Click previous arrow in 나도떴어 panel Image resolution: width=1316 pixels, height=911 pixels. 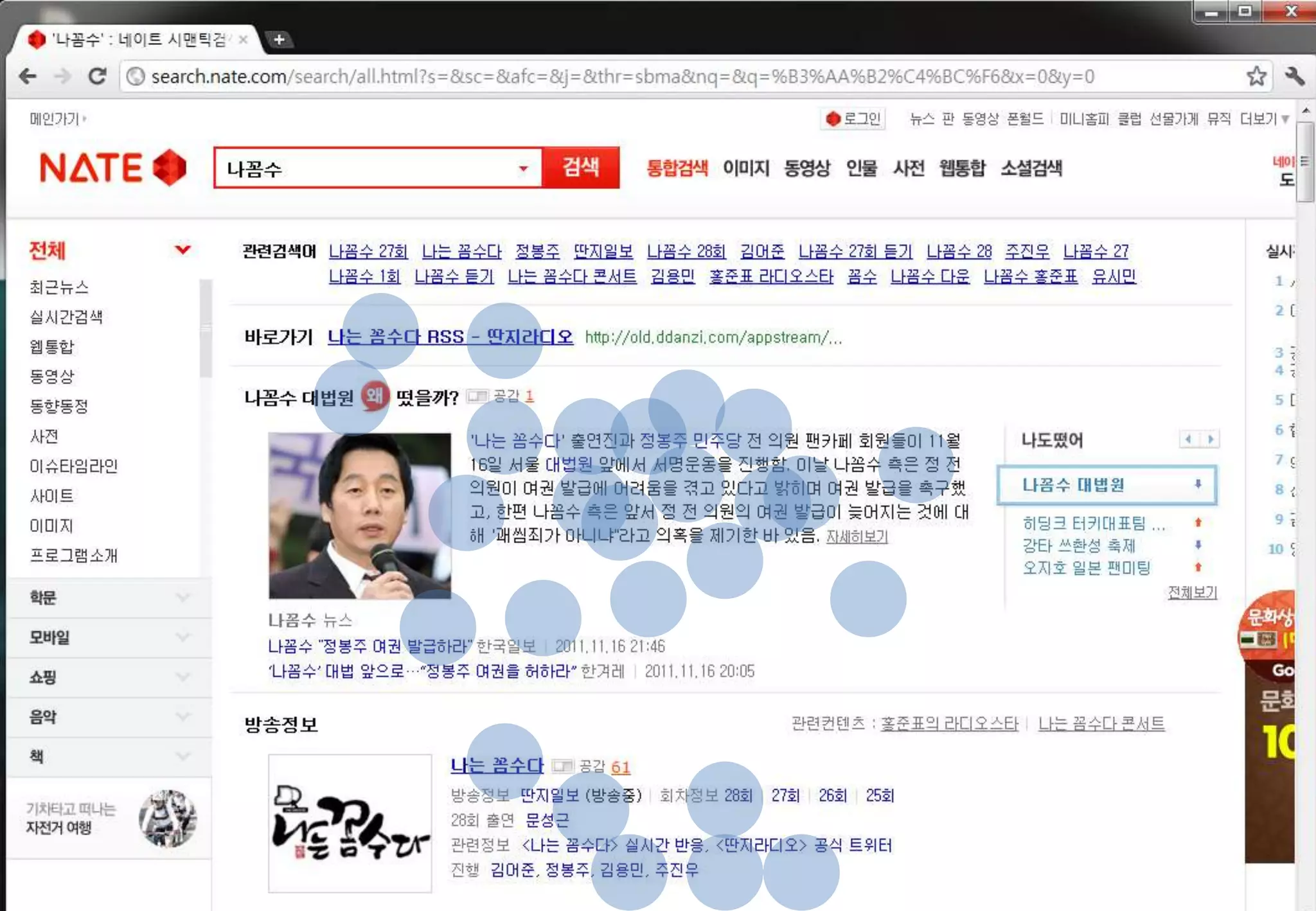(x=1188, y=439)
